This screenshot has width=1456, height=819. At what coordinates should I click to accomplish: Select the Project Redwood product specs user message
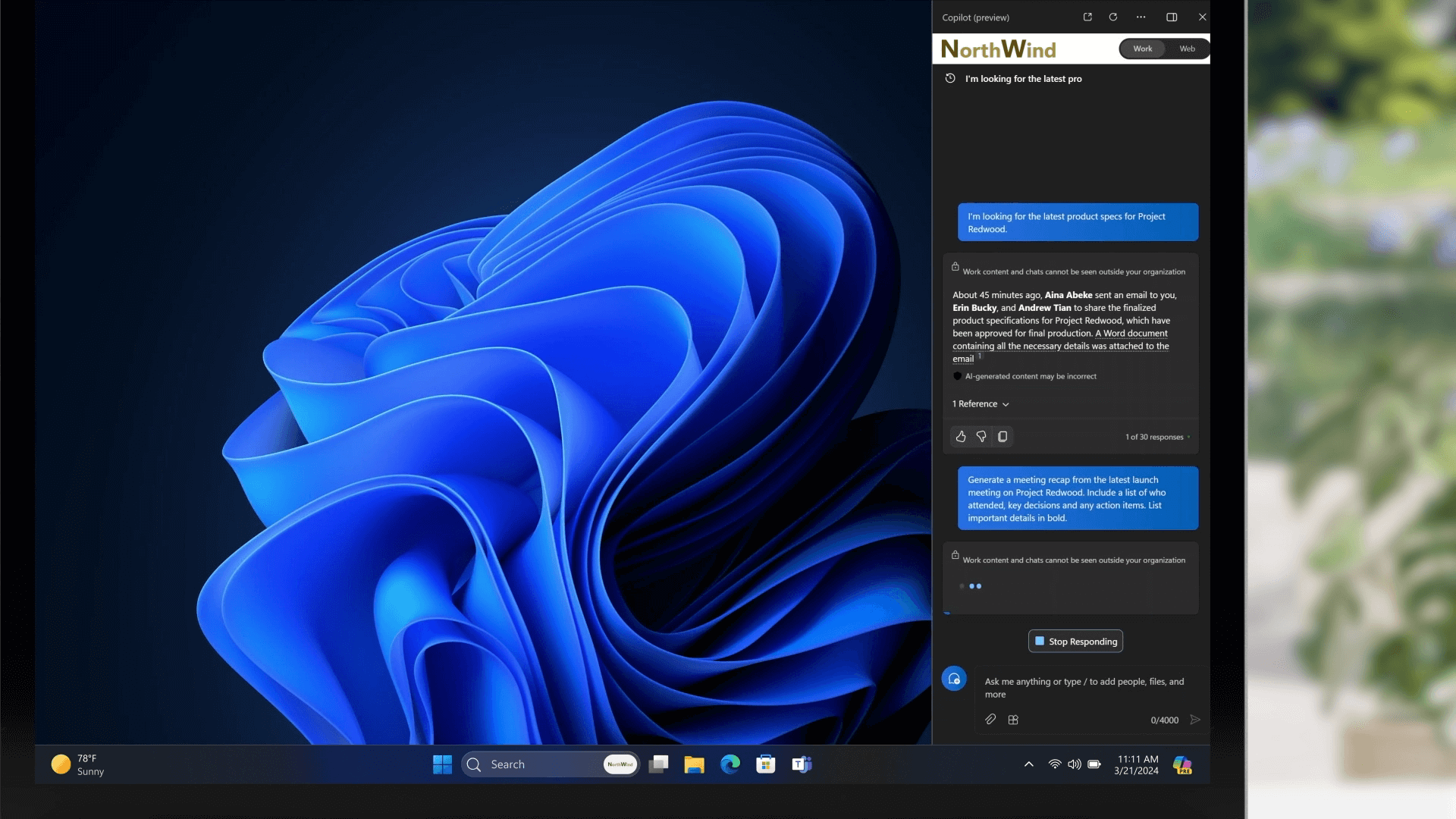[x=1078, y=222]
